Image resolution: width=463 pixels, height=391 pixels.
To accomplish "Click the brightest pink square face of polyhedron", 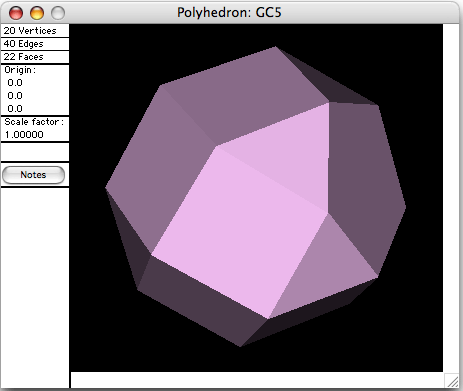I will point(239,233).
